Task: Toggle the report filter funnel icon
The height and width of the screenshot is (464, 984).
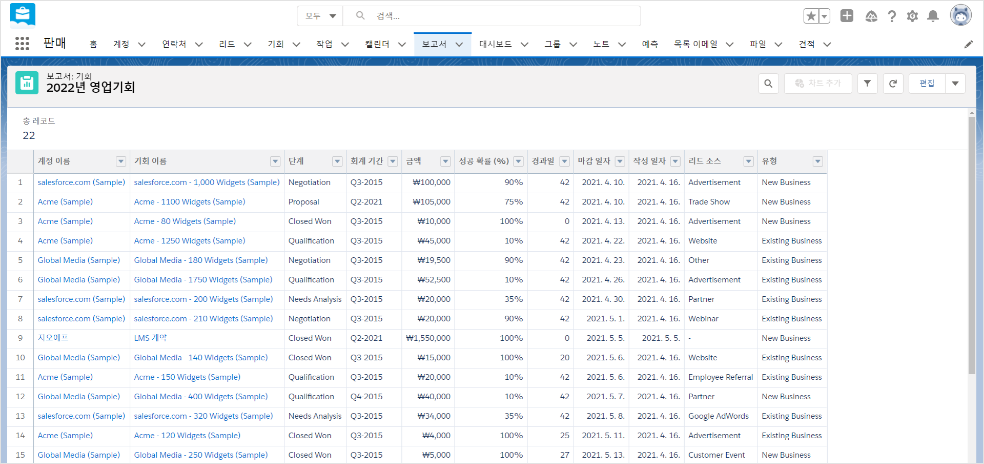Action: (x=867, y=84)
